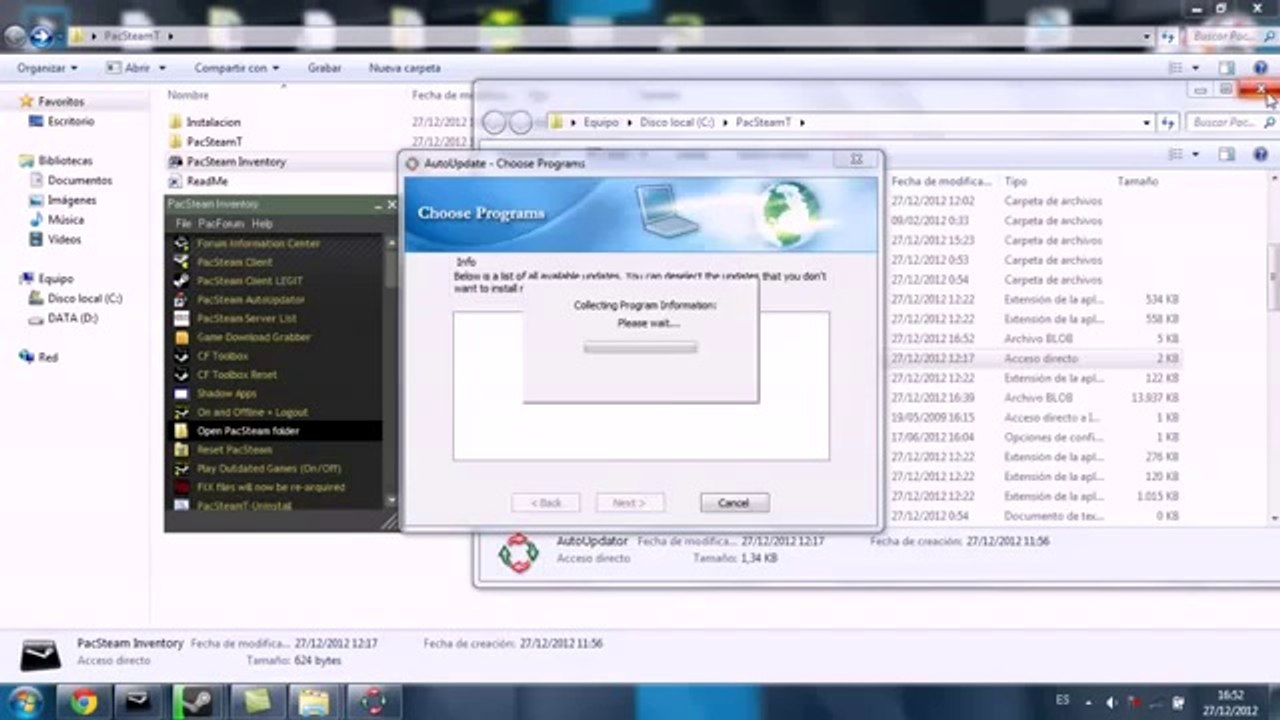1280x720 pixels.
Task: Go forward in the back Explorer window
Action: coord(41,37)
